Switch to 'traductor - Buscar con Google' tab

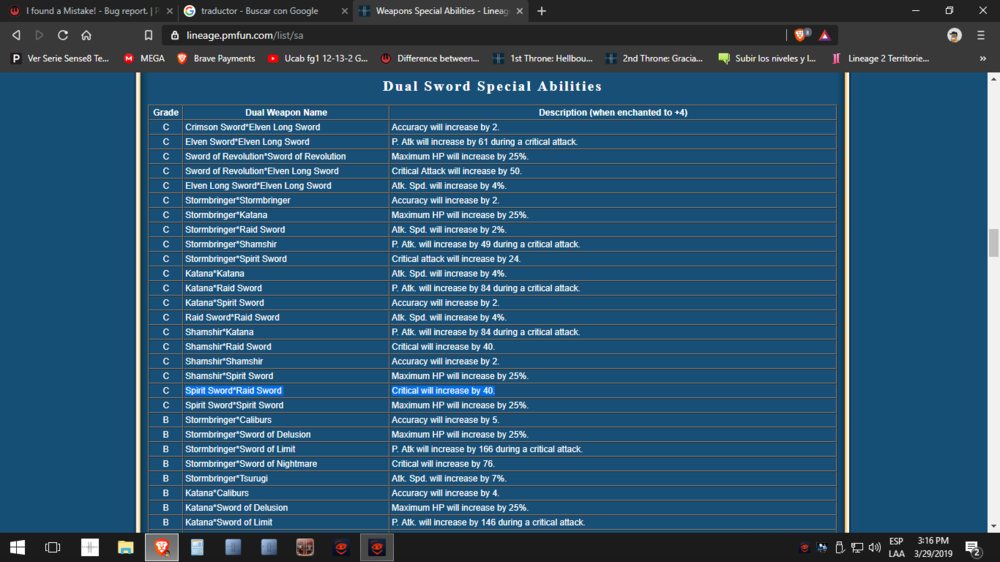click(x=262, y=11)
